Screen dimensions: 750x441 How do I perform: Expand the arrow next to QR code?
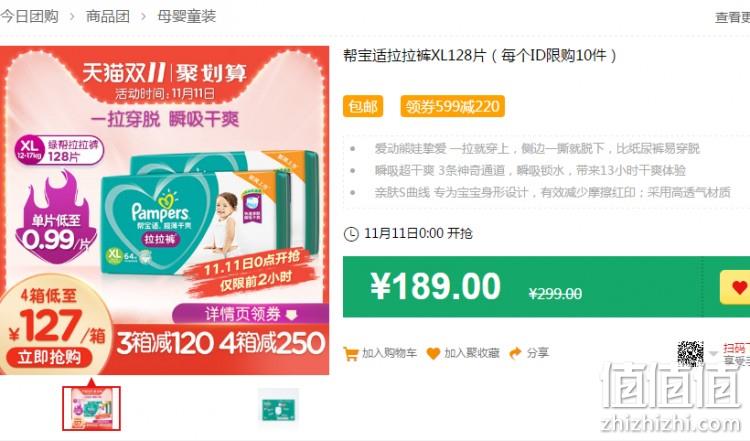pyautogui.click(x=713, y=354)
